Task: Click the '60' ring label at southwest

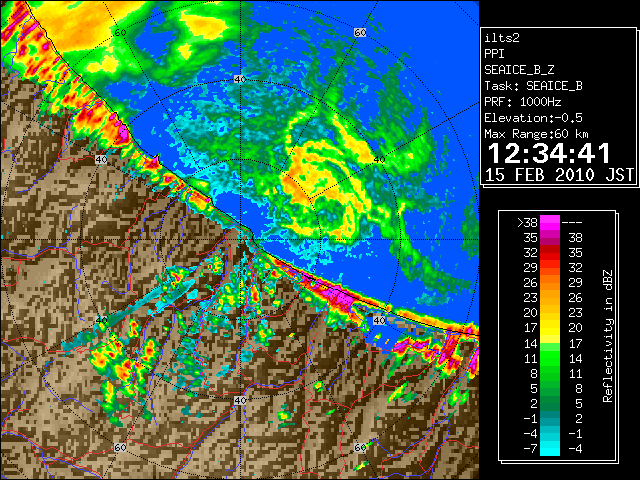Action: pyautogui.click(x=120, y=447)
